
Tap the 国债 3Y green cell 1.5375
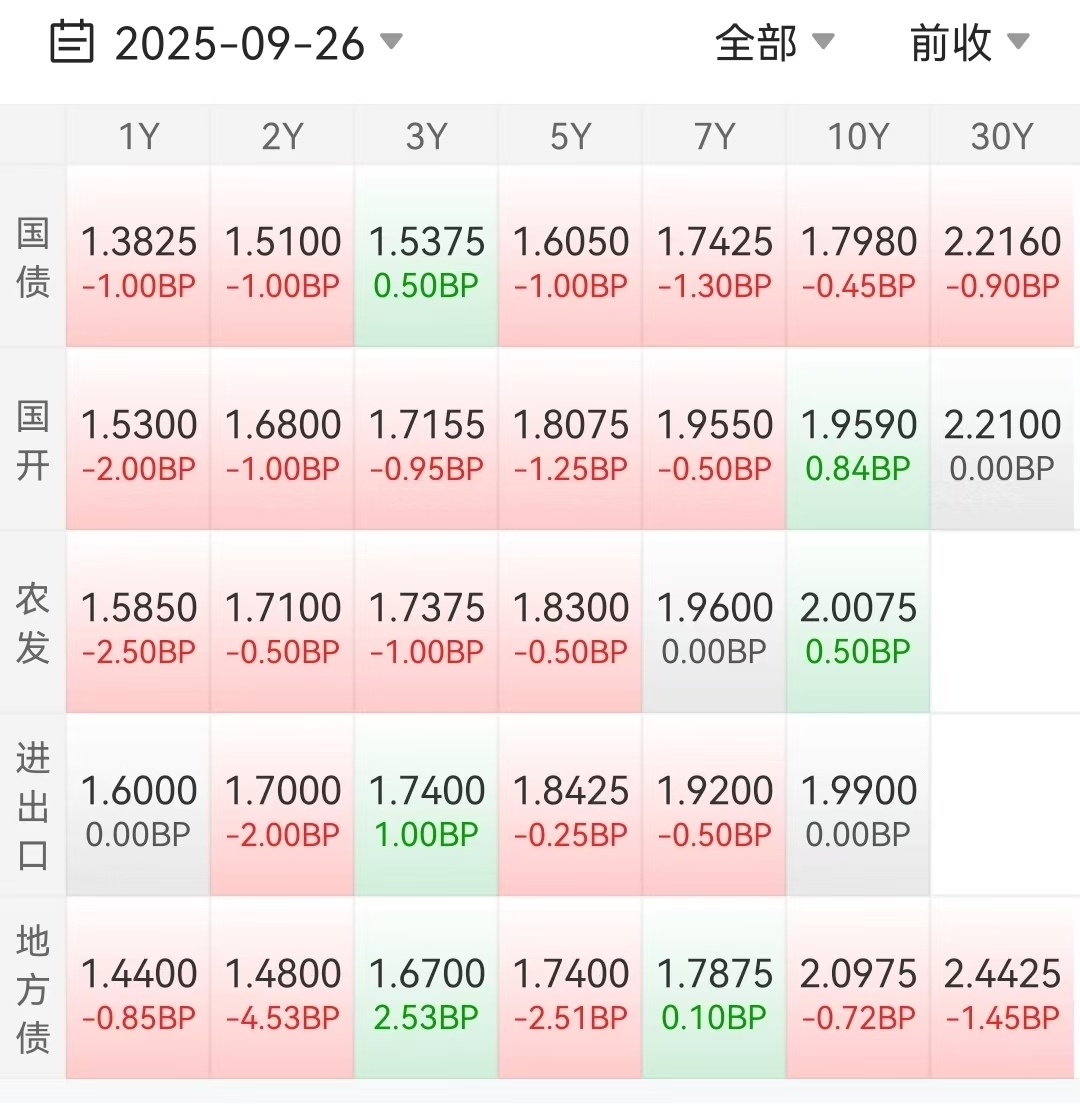[x=426, y=257]
